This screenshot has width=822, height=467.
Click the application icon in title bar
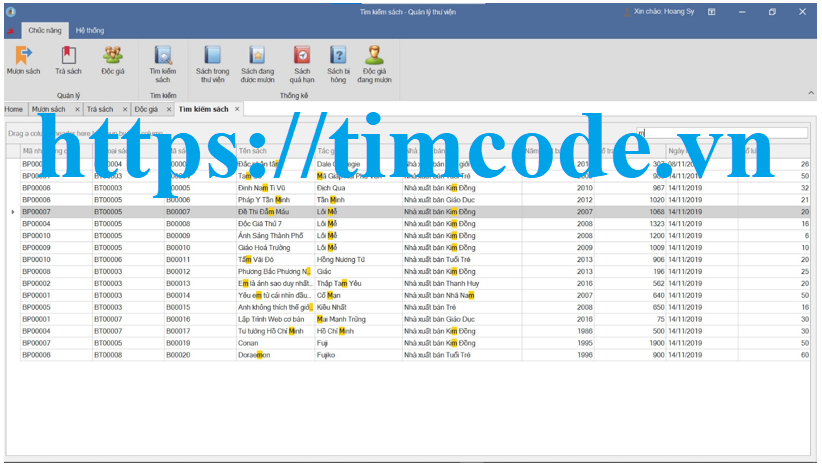pos(10,12)
